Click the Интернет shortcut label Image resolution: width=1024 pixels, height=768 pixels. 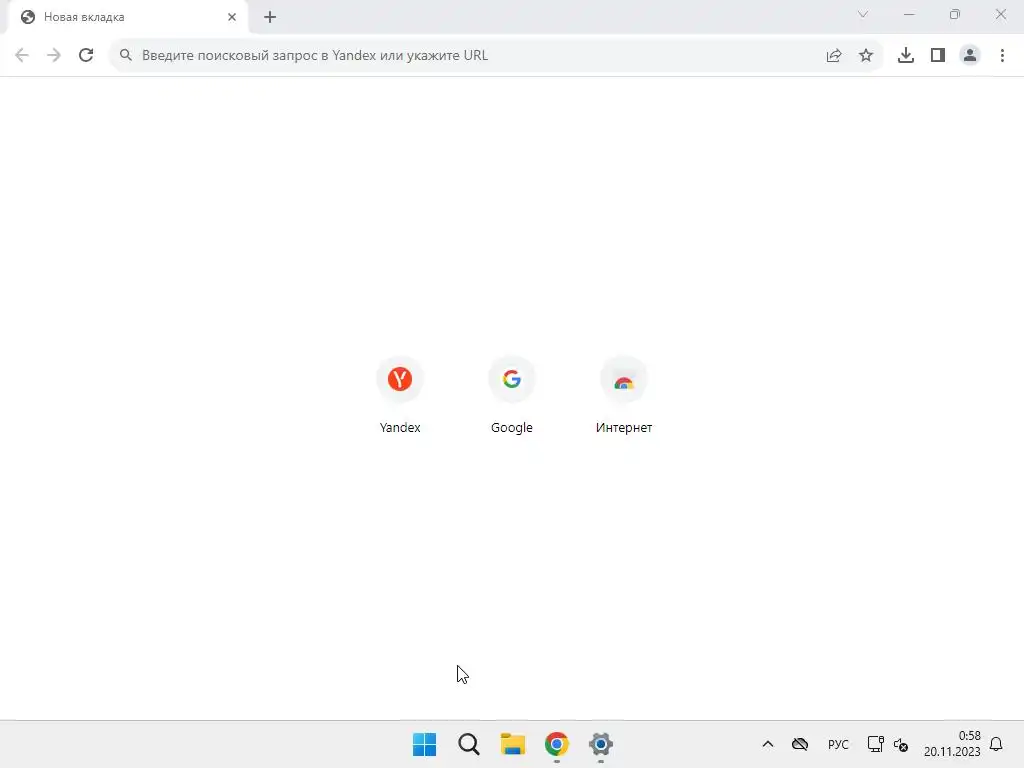(624, 428)
